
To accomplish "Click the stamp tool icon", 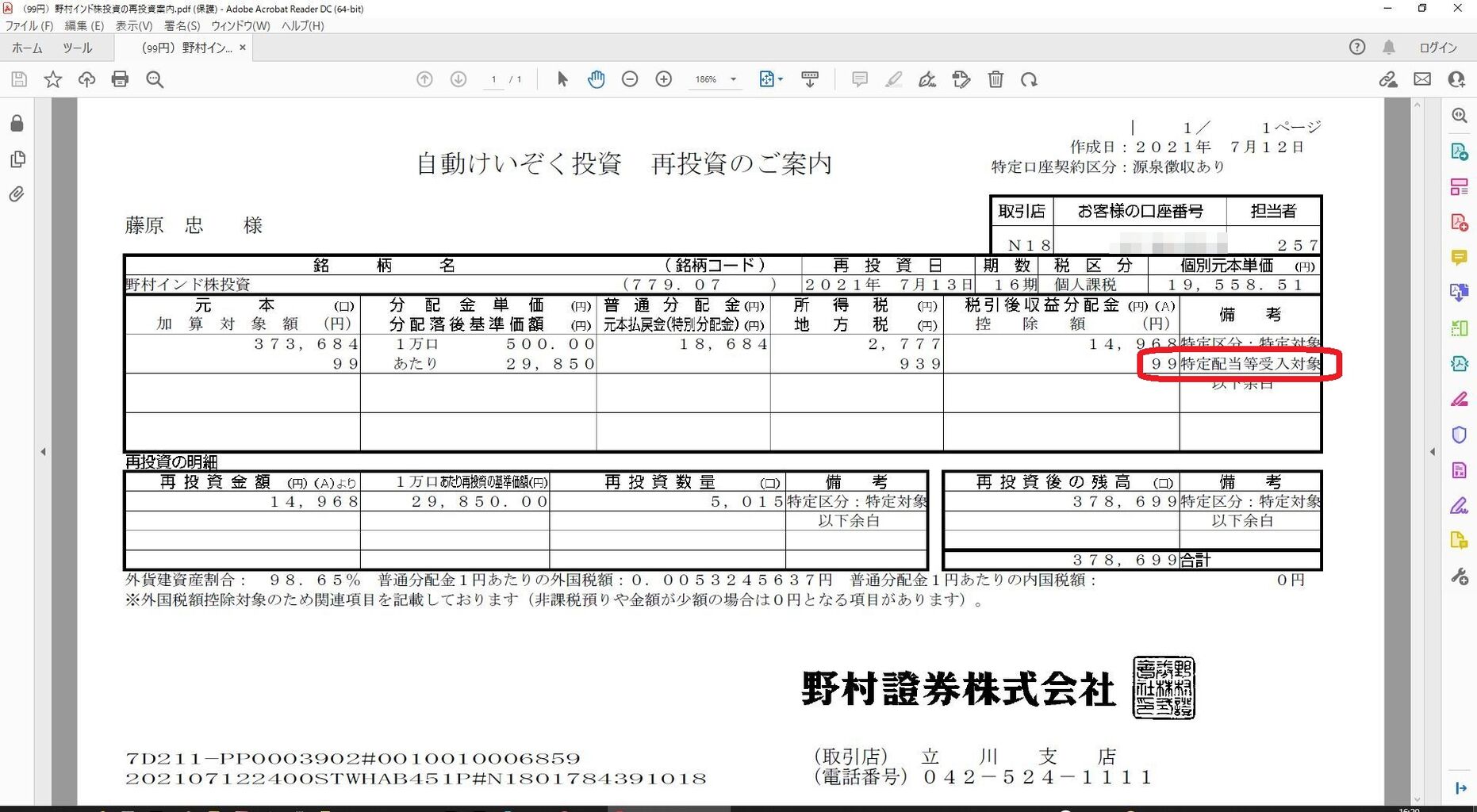I will 961,79.
